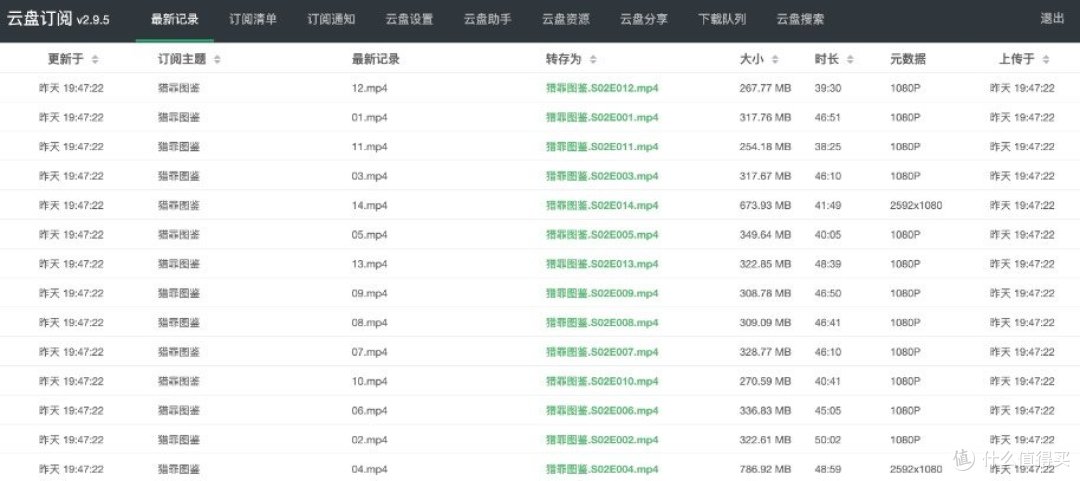
Task: Open the 猎罪图鉴.S02E002.mp4 link
Action: pyautogui.click(x=602, y=440)
